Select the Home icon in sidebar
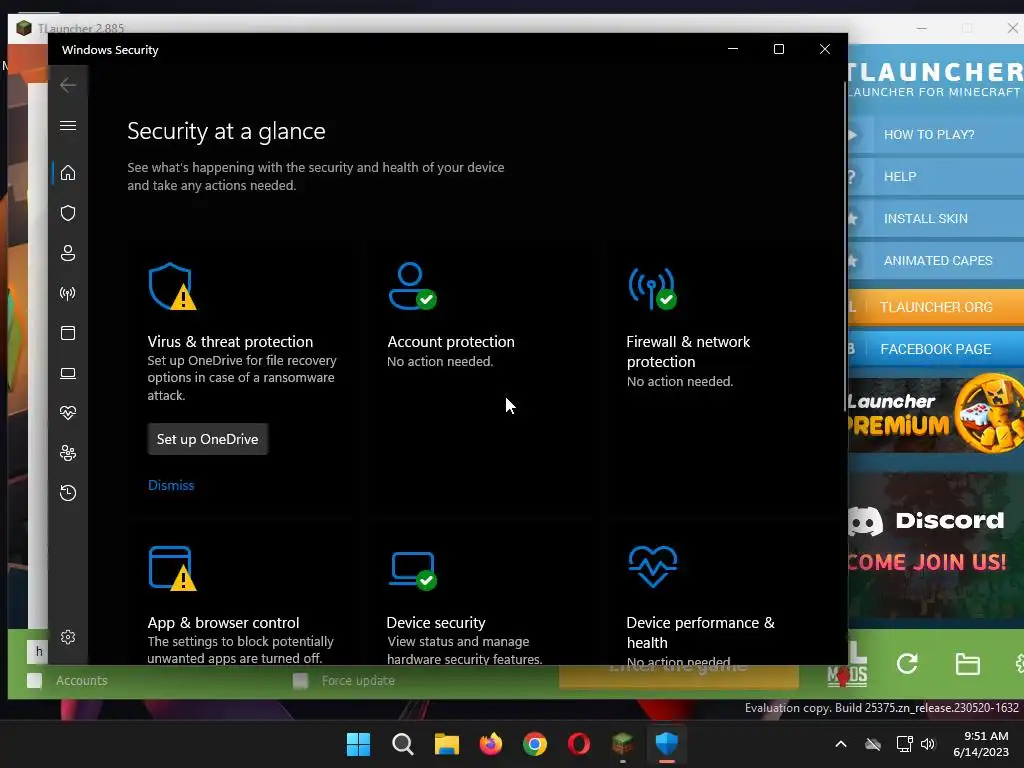 pyautogui.click(x=68, y=173)
